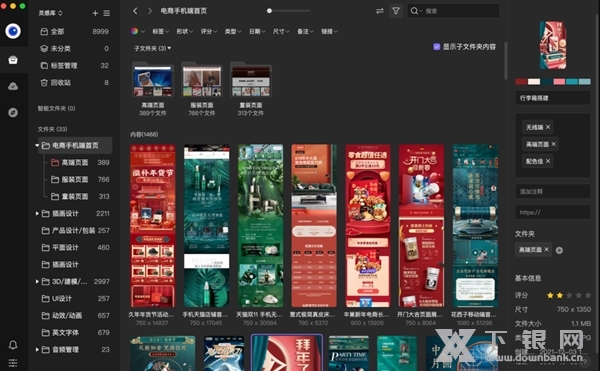
Task: Click the 添加注释 note field
Action: click(553, 191)
